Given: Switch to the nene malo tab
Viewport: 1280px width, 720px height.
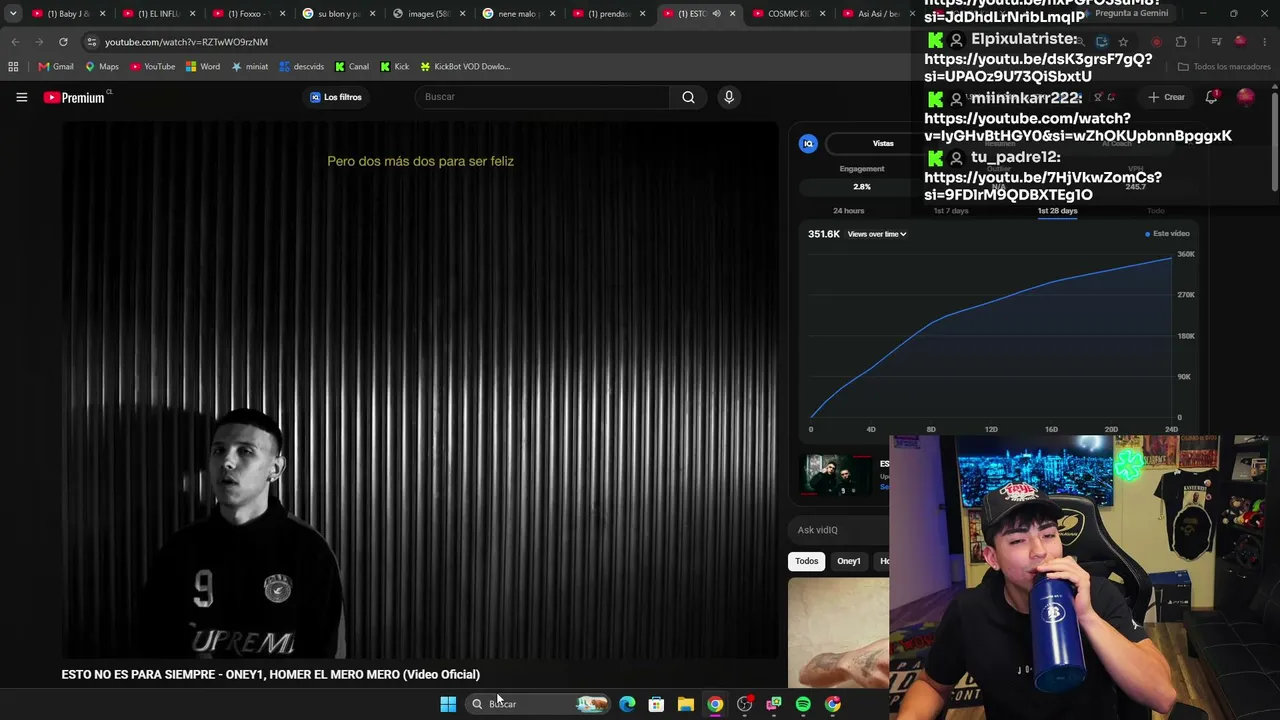Looking at the screenshot, I should click(516, 14).
